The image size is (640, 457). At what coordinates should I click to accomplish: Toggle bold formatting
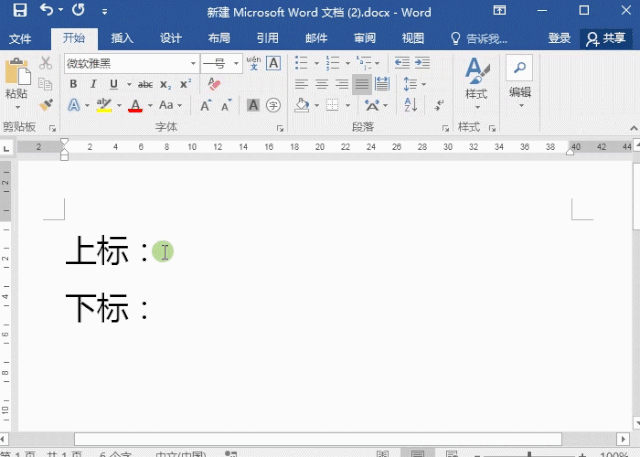coord(73,84)
